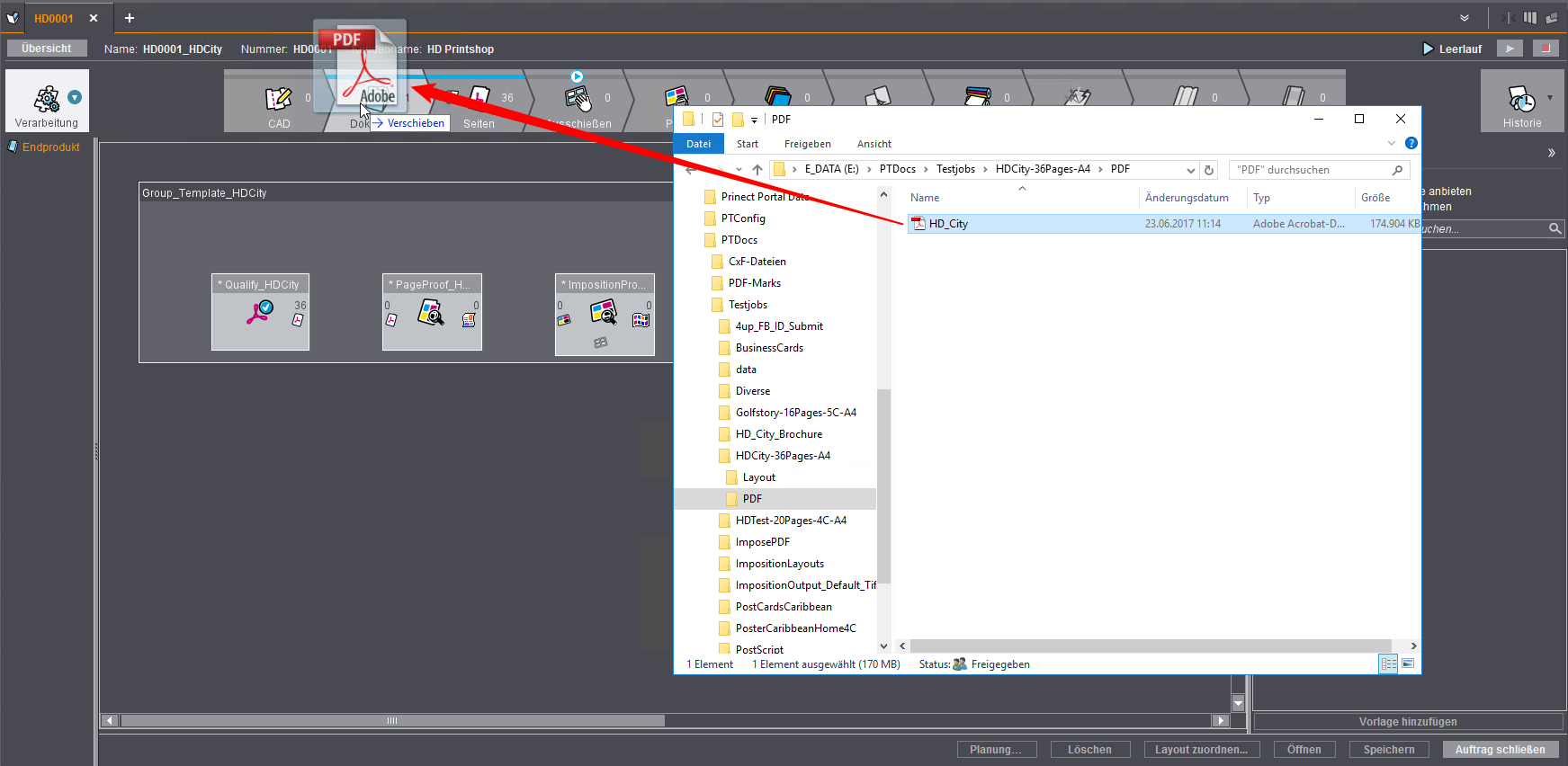The image size is (1568, 766).
Task: Click the Prinect logo icon top left
Action: tap(13, 18)
